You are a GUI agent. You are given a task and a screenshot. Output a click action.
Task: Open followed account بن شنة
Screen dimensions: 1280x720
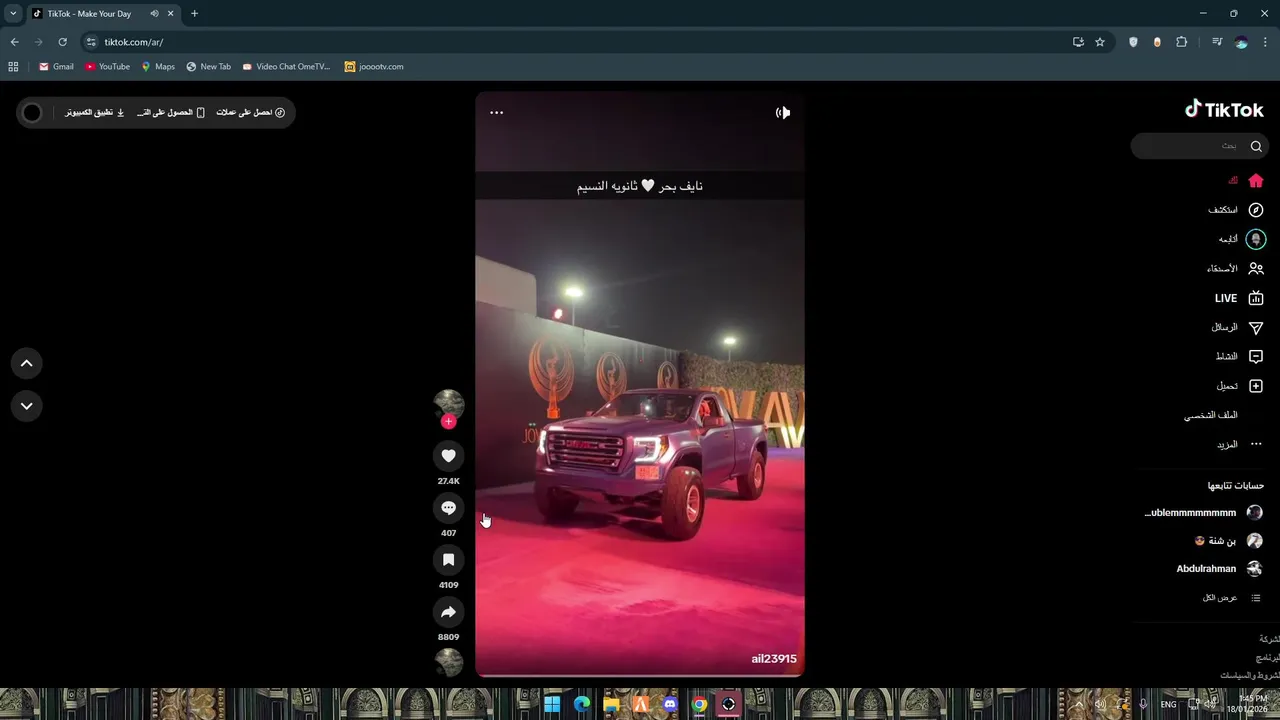tap(1229, 541)
